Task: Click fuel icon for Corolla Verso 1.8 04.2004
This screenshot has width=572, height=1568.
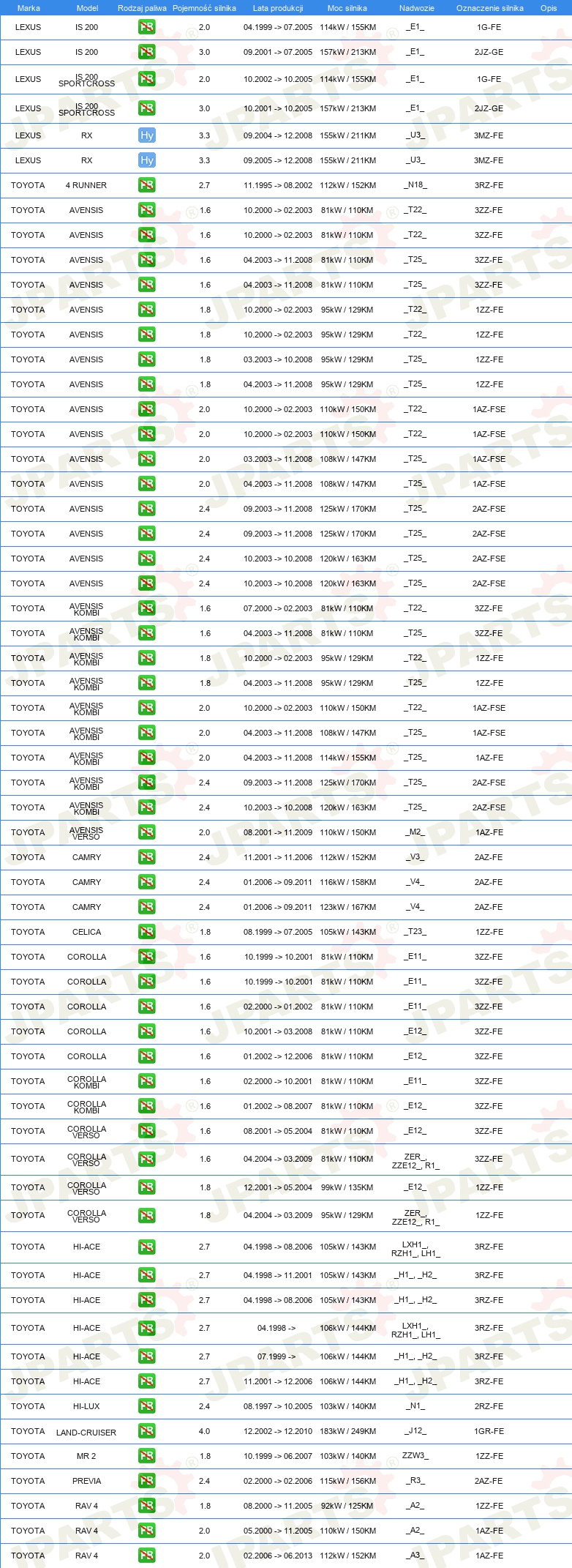Action: point(147,1215)
